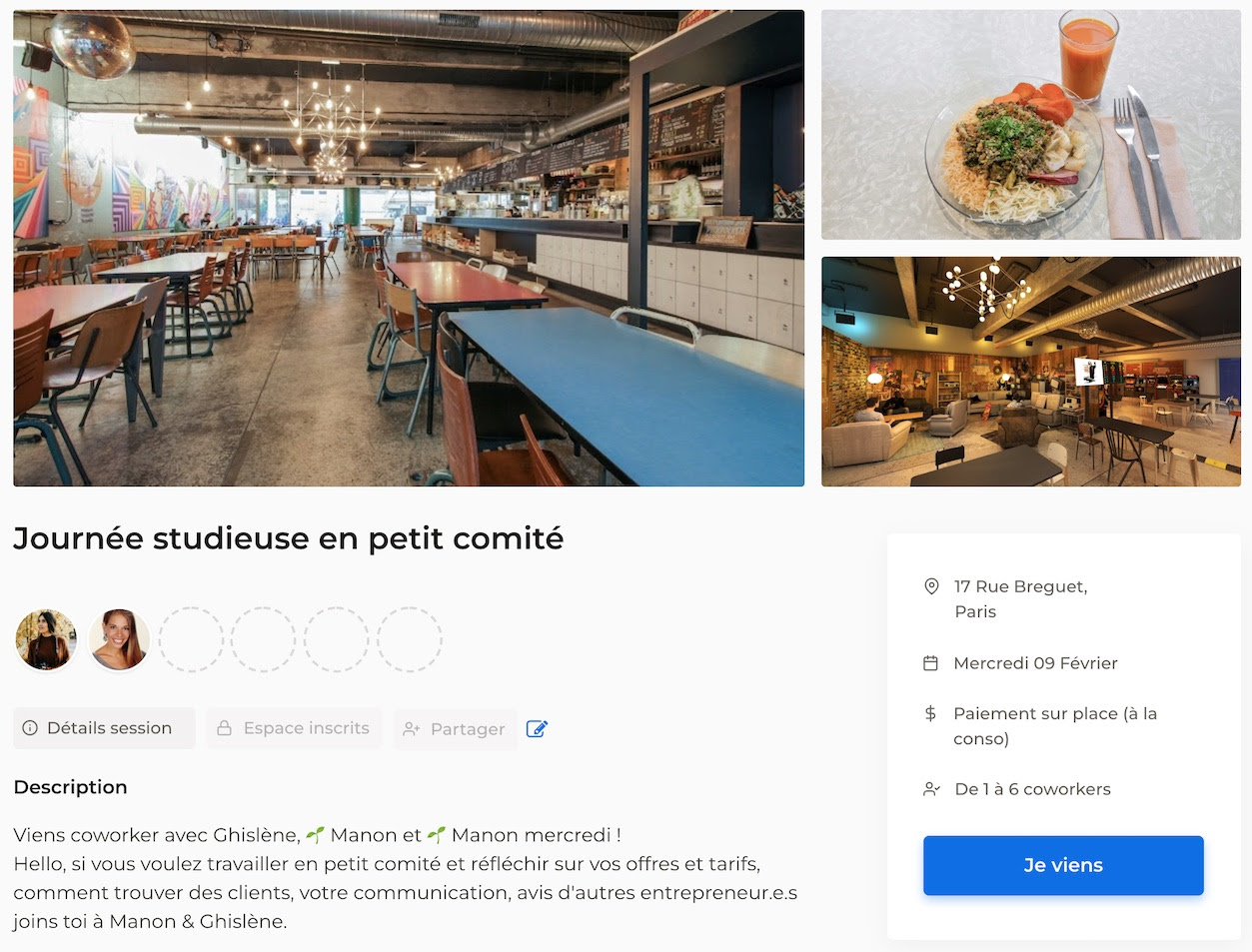Click the calendar icon next to Mercredi 09 Février
The width and height of the screenshot is (1252, 952).
tap(930, 663)
